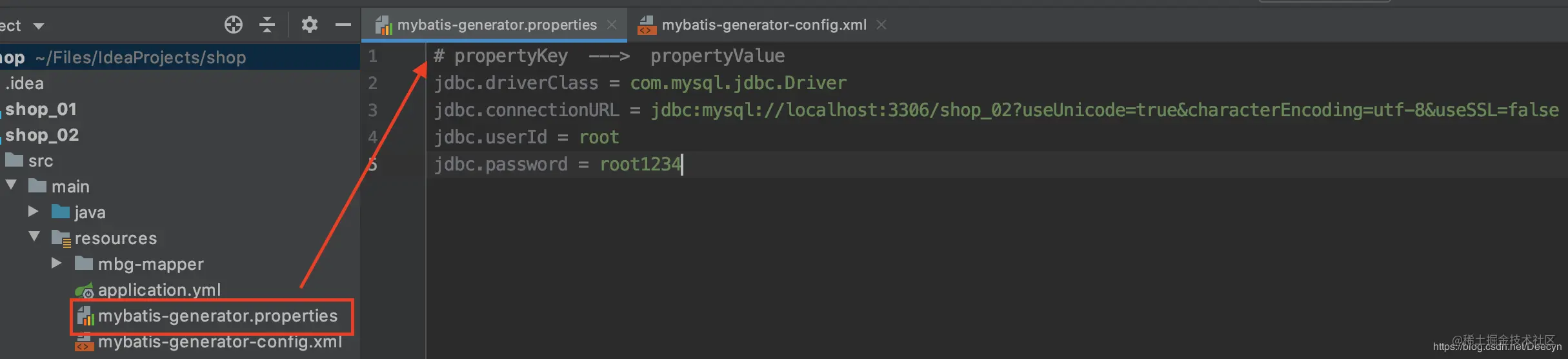
Task: Expand the java folder arrow
Action: [34, 211]
